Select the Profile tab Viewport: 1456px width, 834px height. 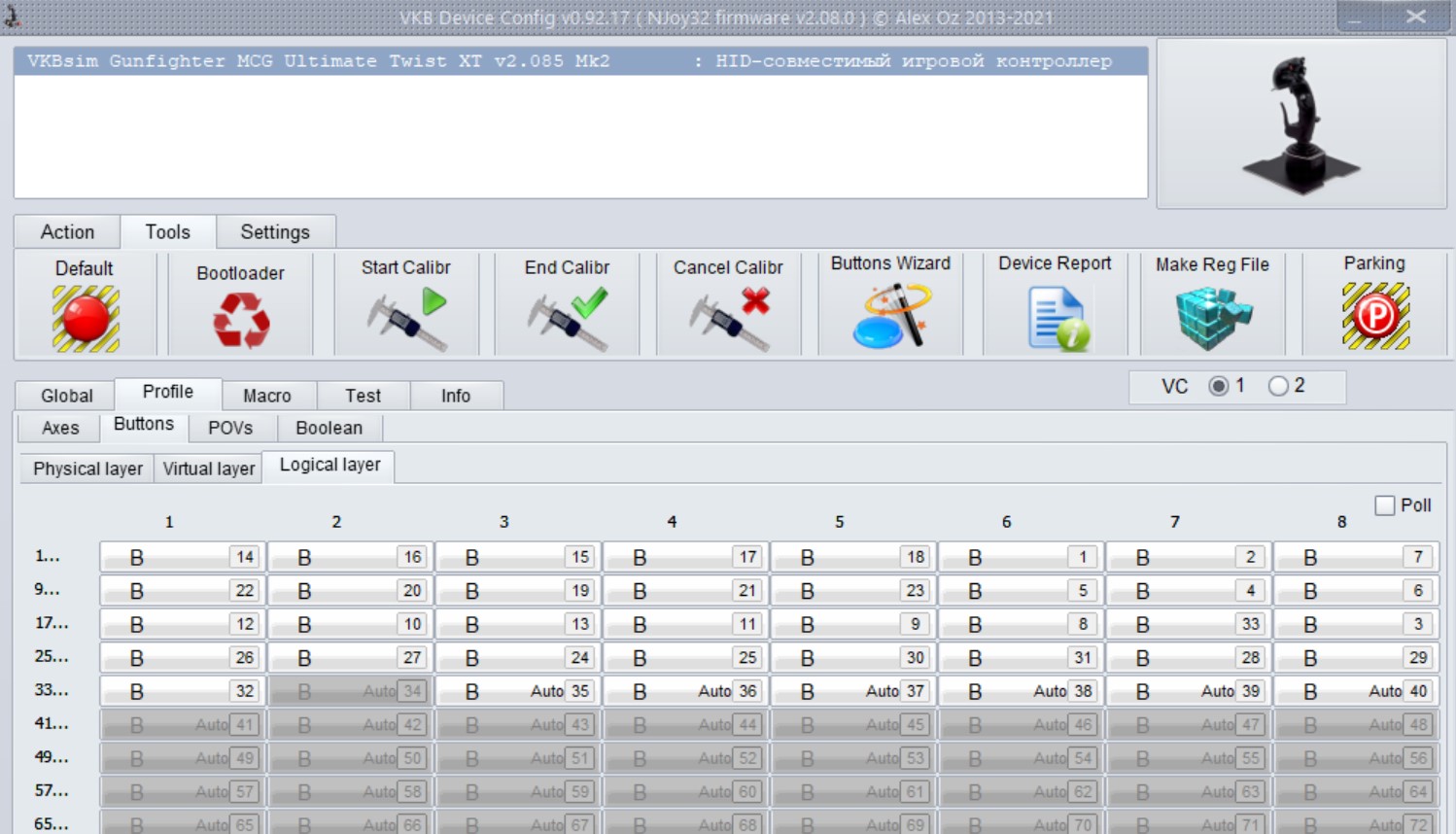tap(168, 393)
